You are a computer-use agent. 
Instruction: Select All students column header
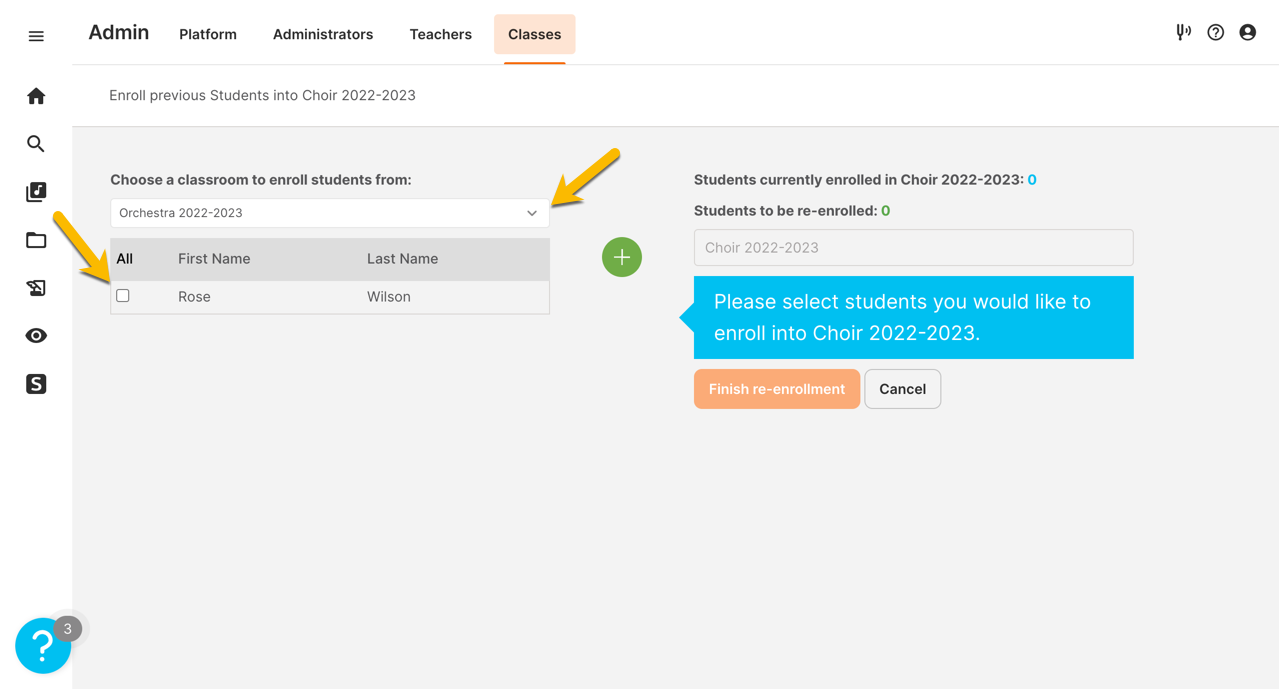[124, 259]
